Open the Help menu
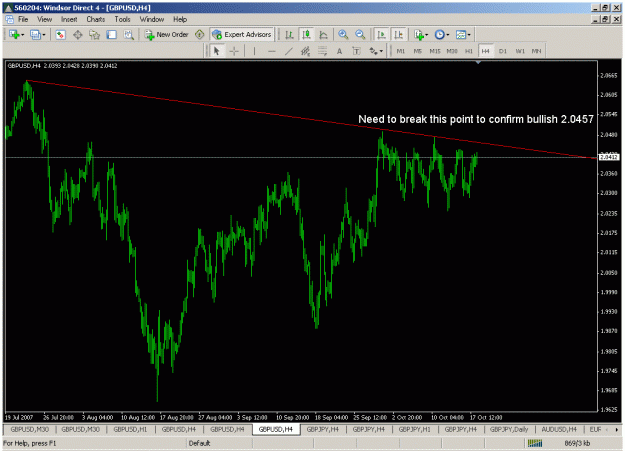 pyautogui.click(x=180, y=19)
